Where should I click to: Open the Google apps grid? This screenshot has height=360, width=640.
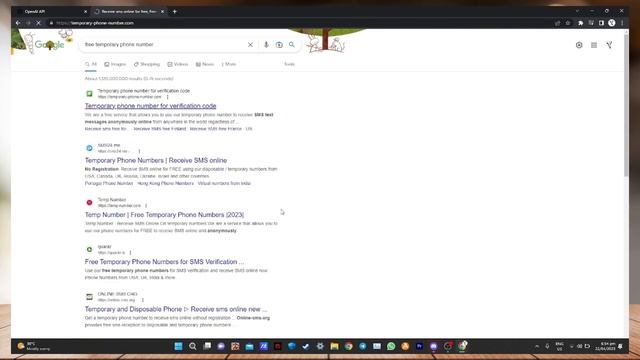point(594,45)
